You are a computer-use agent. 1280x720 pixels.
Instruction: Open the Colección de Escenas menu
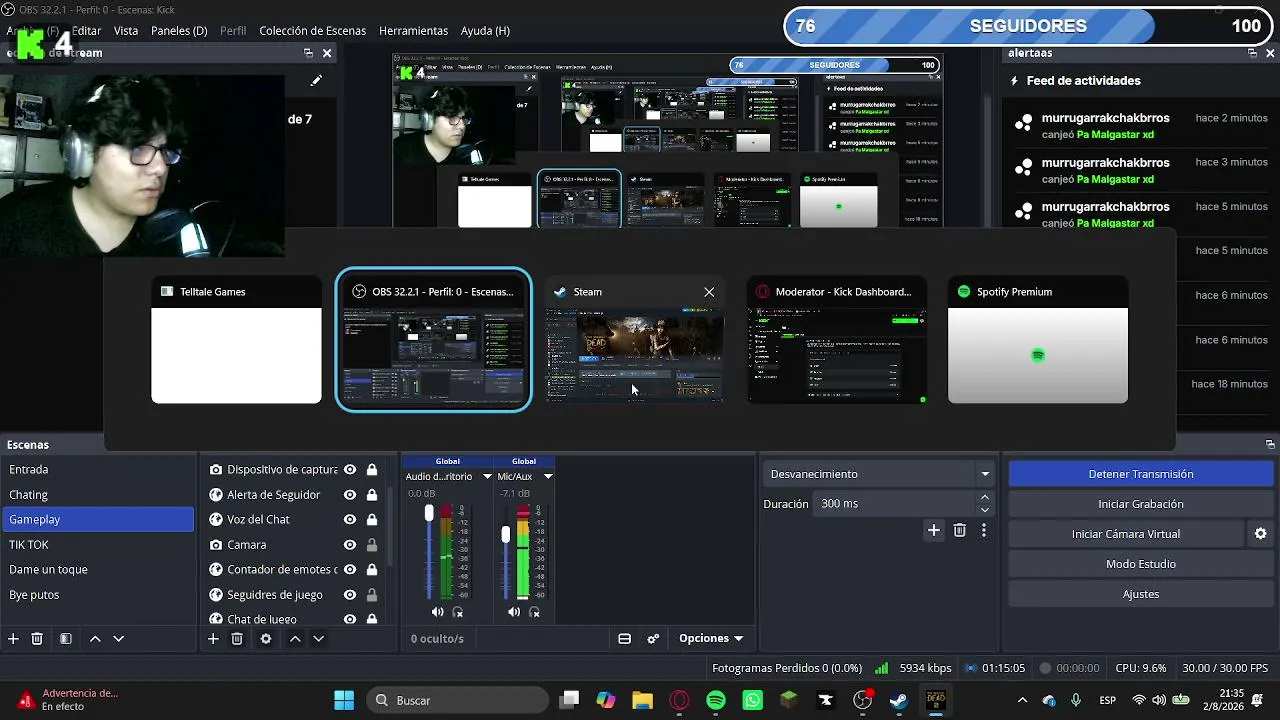(x=311, y=31)
